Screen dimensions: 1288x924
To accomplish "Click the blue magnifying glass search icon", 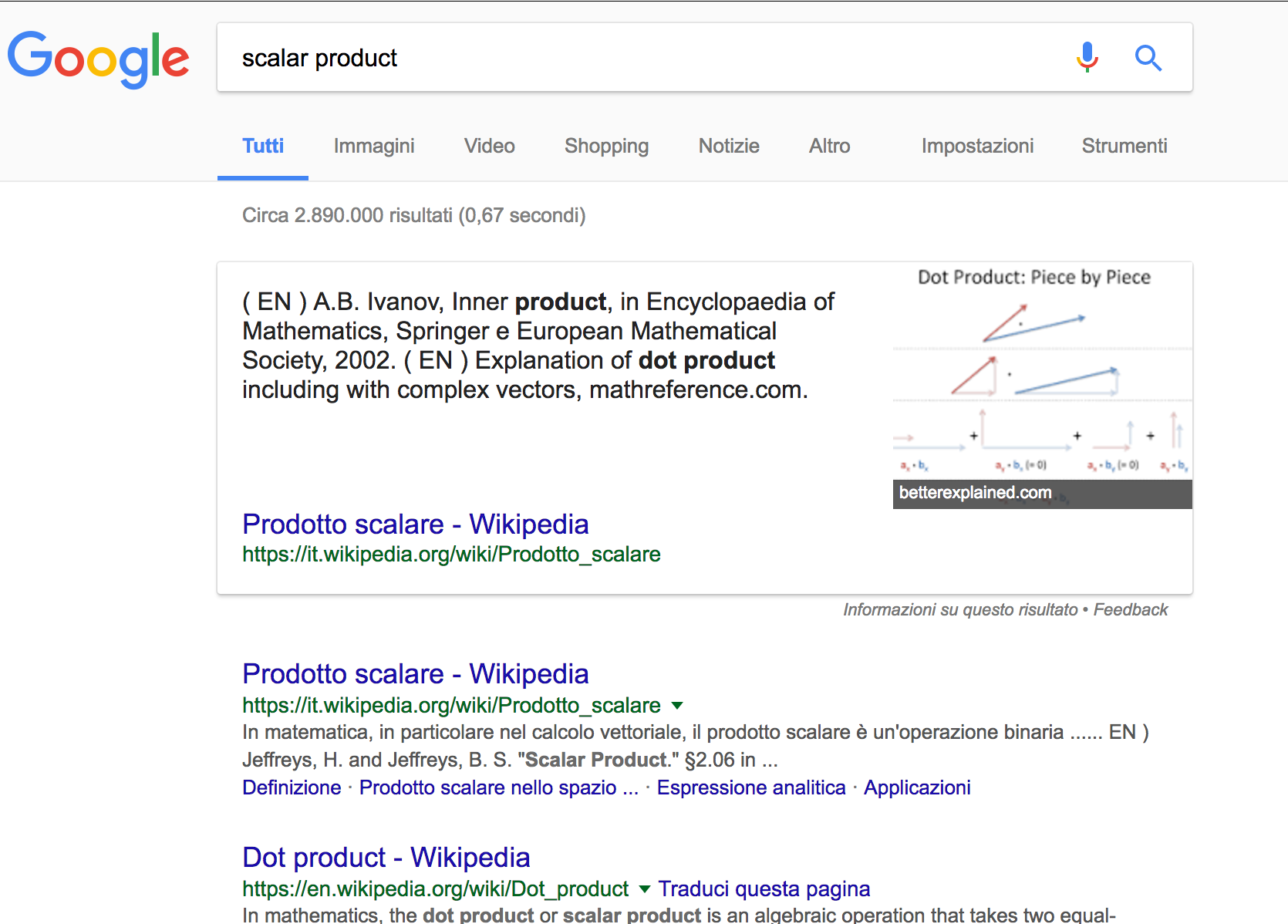I will [1148, 58].
